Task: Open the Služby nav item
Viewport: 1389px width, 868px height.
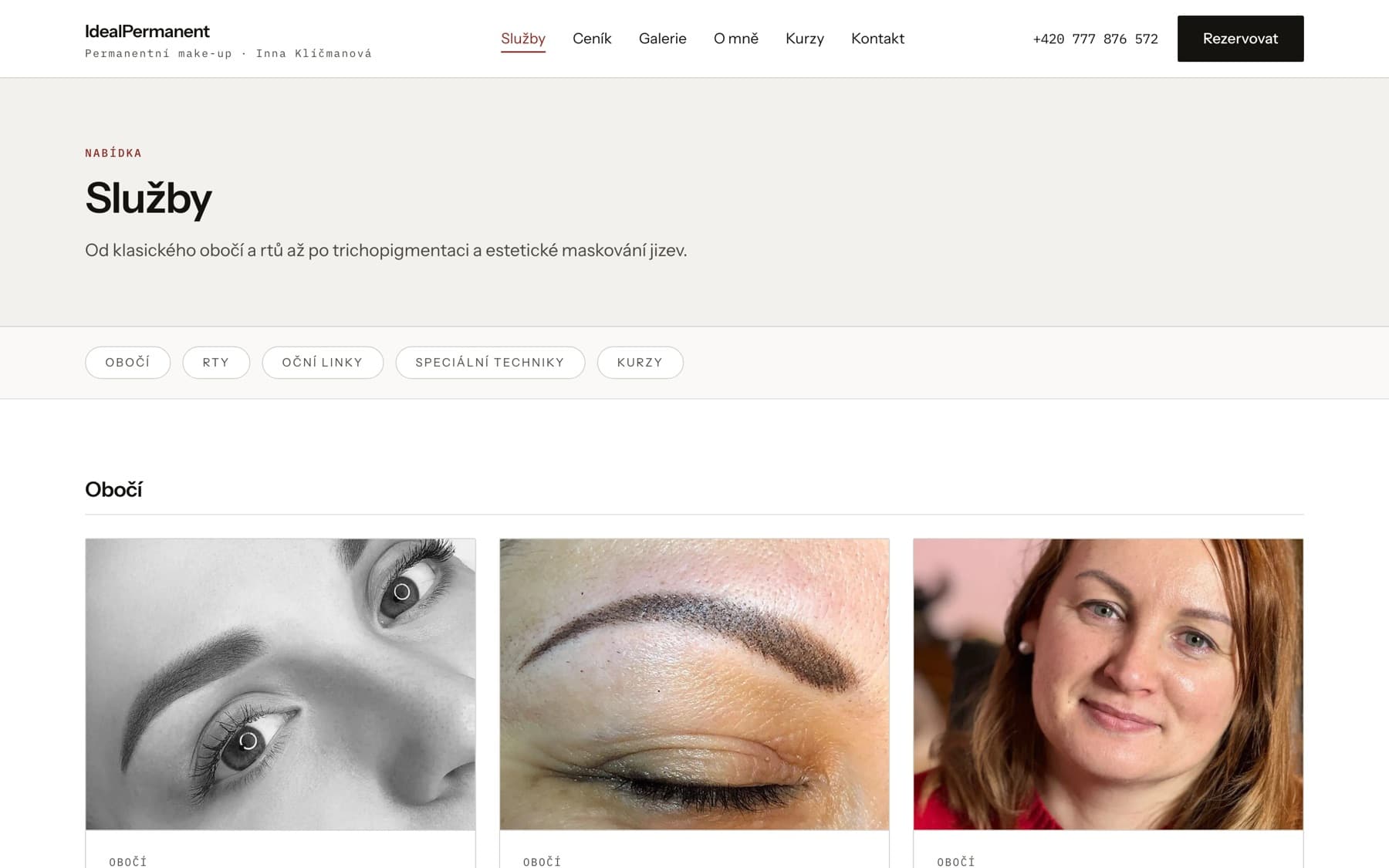Action: [x=523, y=39]
